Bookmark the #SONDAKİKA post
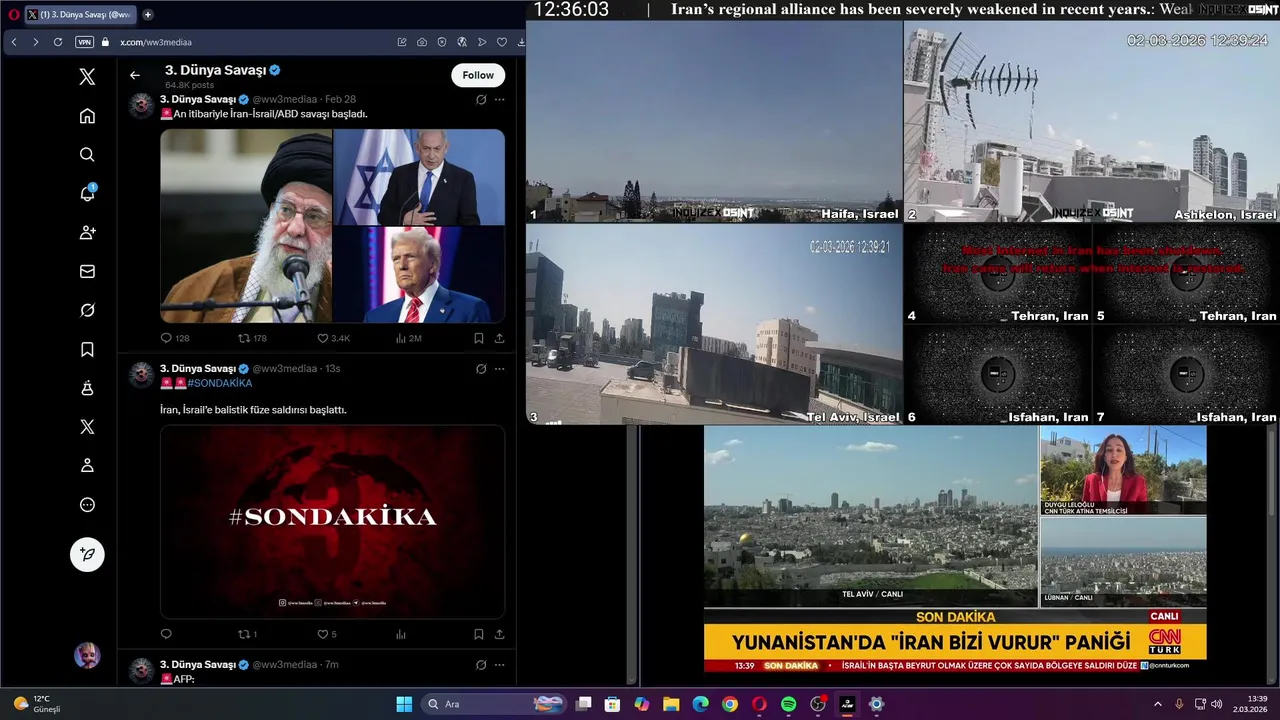The height and width of the screenshot is (720, 1280). [x=479, y=634]
